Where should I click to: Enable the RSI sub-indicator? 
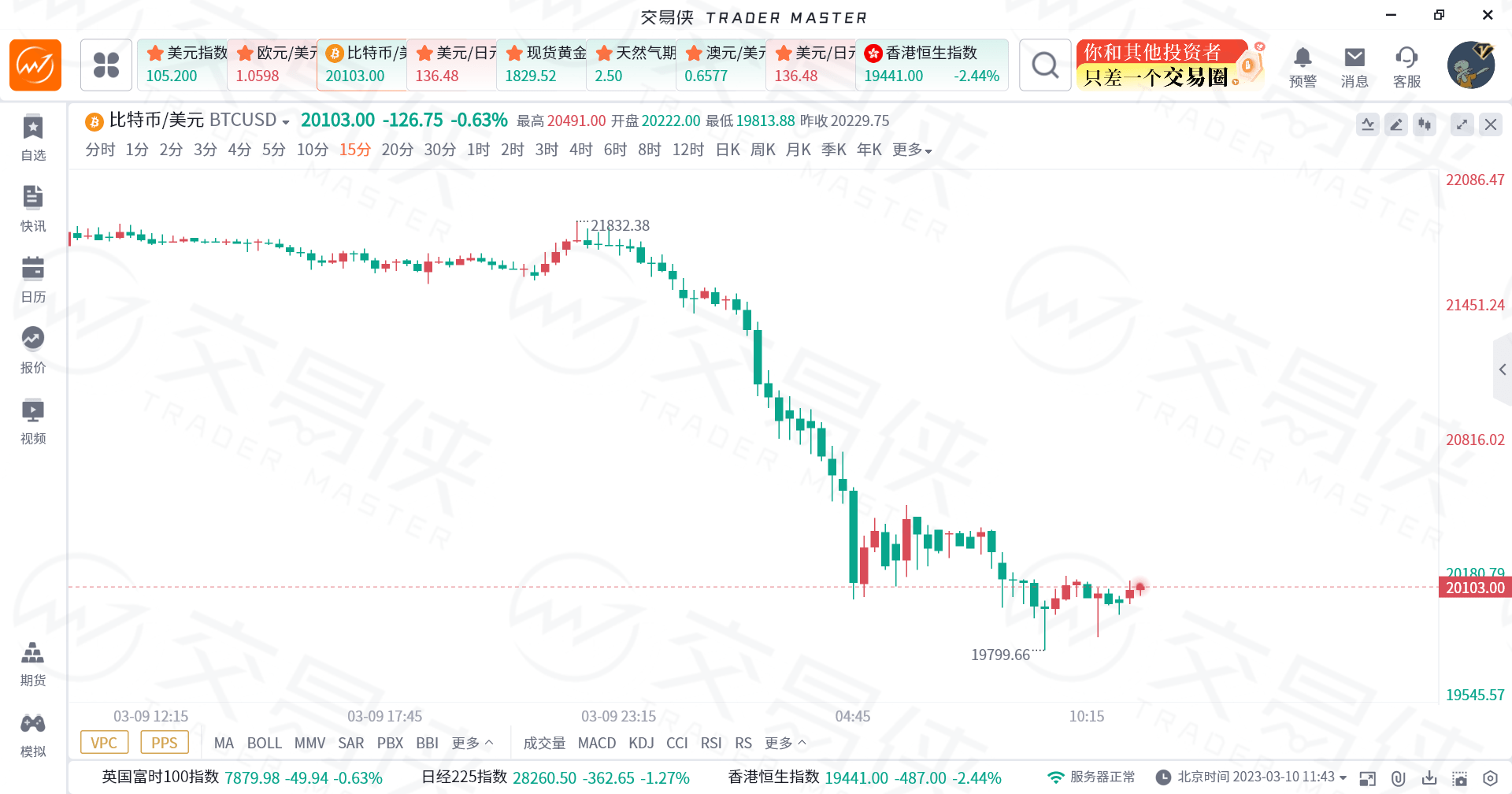711,743
